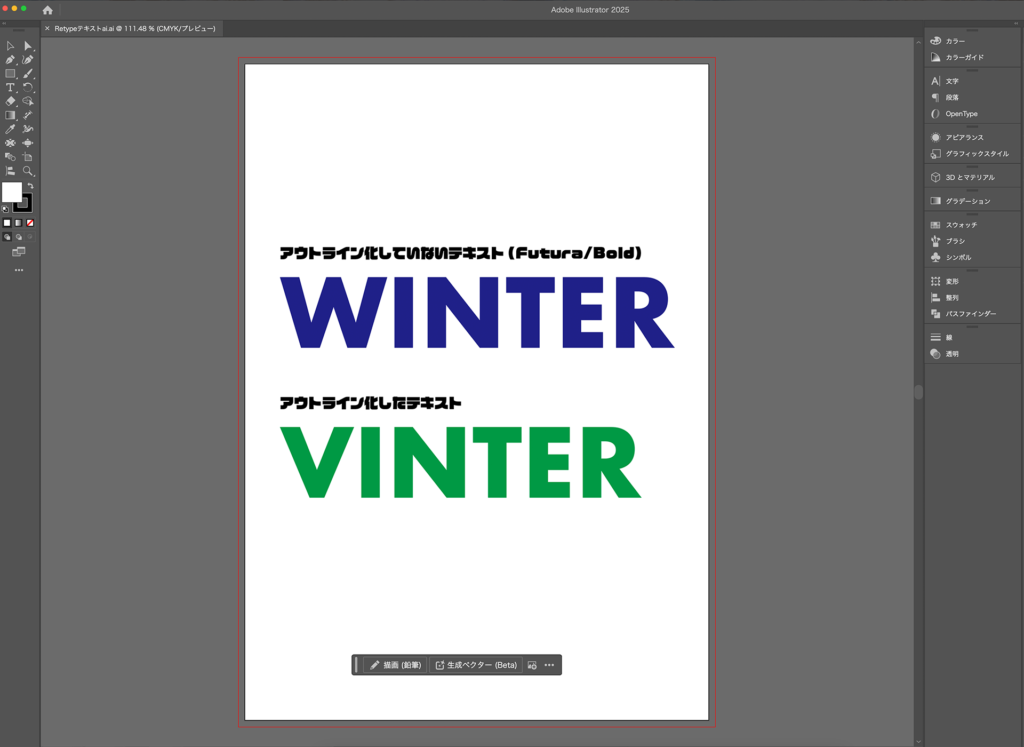
Task: Set paint type to None (red slash)
Action: [x=29, y=223]
